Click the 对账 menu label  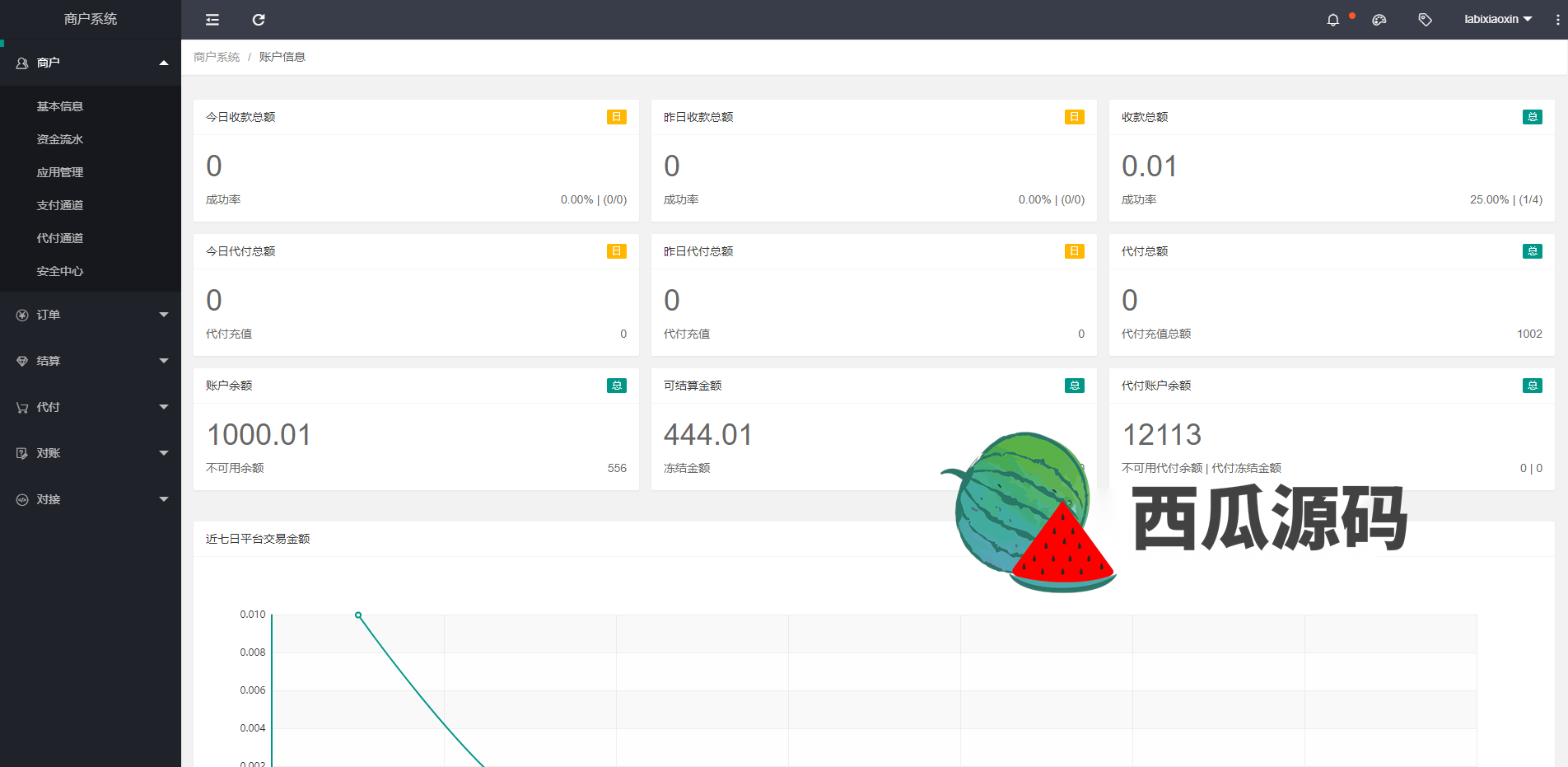[x=49, y=453]
